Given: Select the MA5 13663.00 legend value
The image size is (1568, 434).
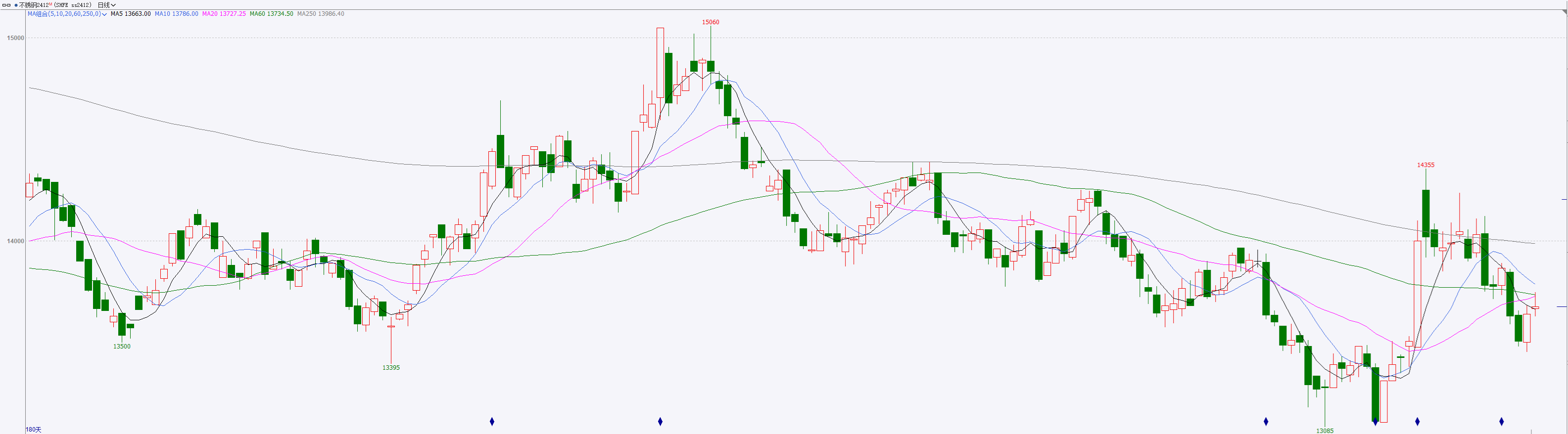Looking at the screenshot, I should [130, 14].
